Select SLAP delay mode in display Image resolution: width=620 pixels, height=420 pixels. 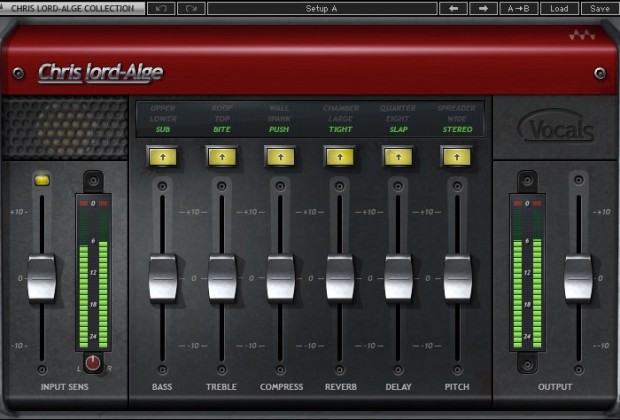click(399, 129)
